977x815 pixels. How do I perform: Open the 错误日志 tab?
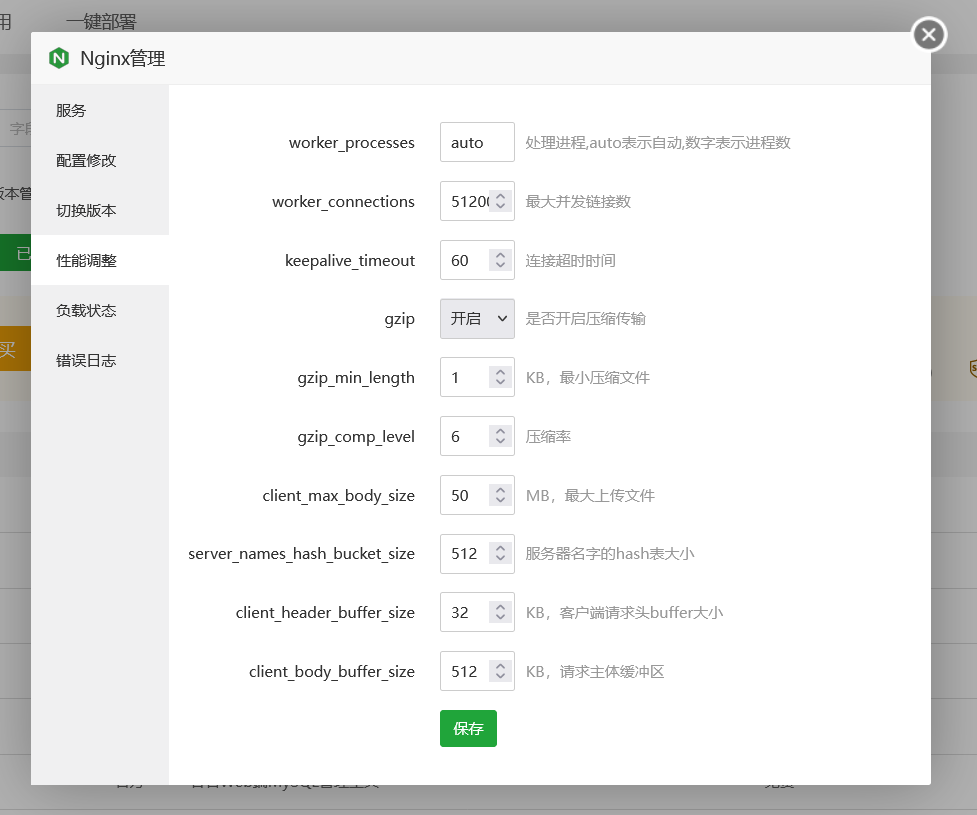[x=100, y=360]
